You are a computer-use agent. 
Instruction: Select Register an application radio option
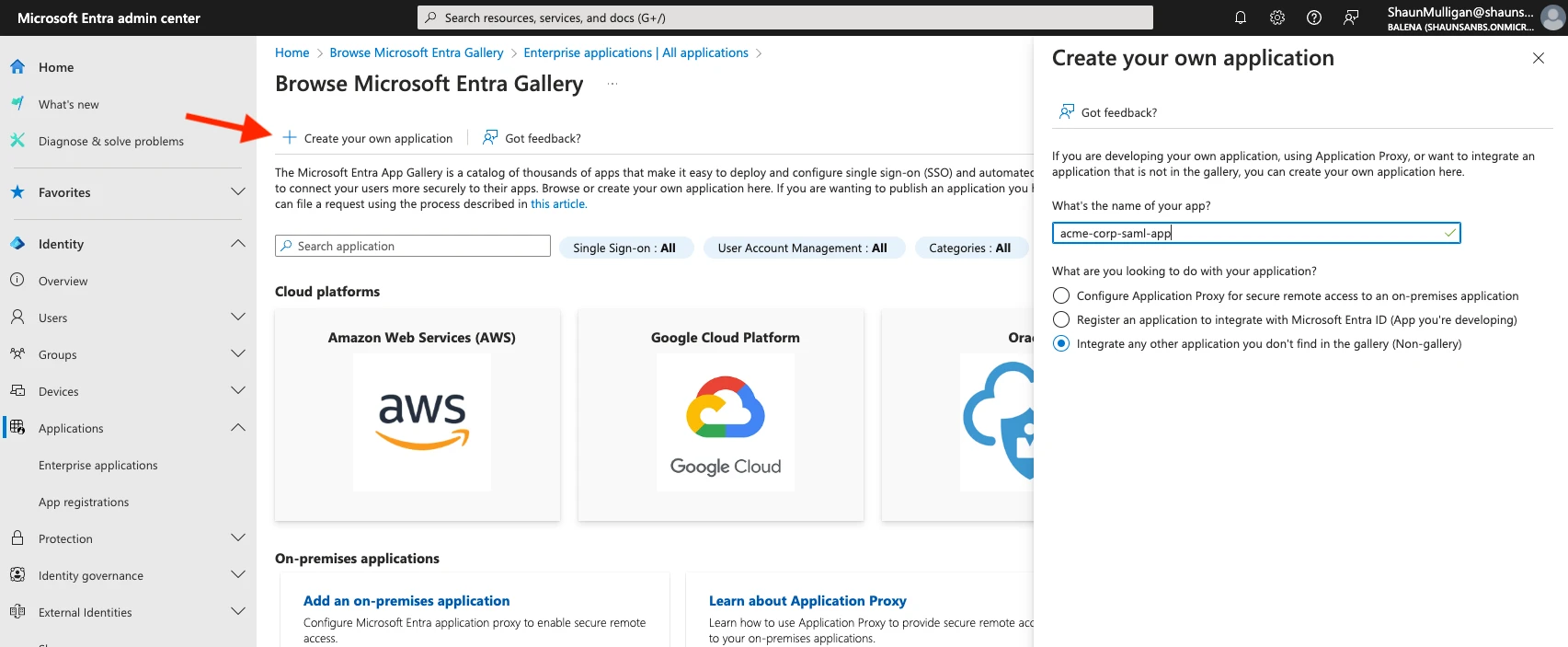(x=1061, y=319)
